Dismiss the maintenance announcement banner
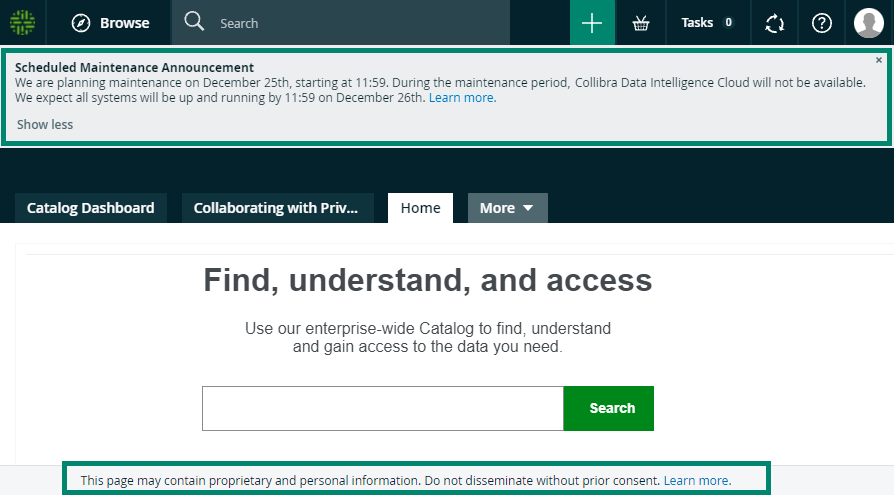Viewport: 894px width, 495px height. click(879, 61)
